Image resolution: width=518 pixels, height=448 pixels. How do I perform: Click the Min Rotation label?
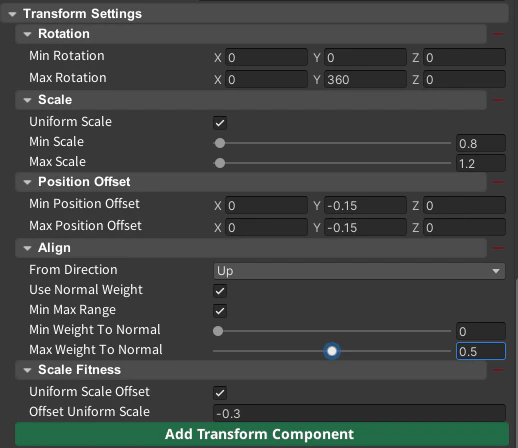coord(67,56)
